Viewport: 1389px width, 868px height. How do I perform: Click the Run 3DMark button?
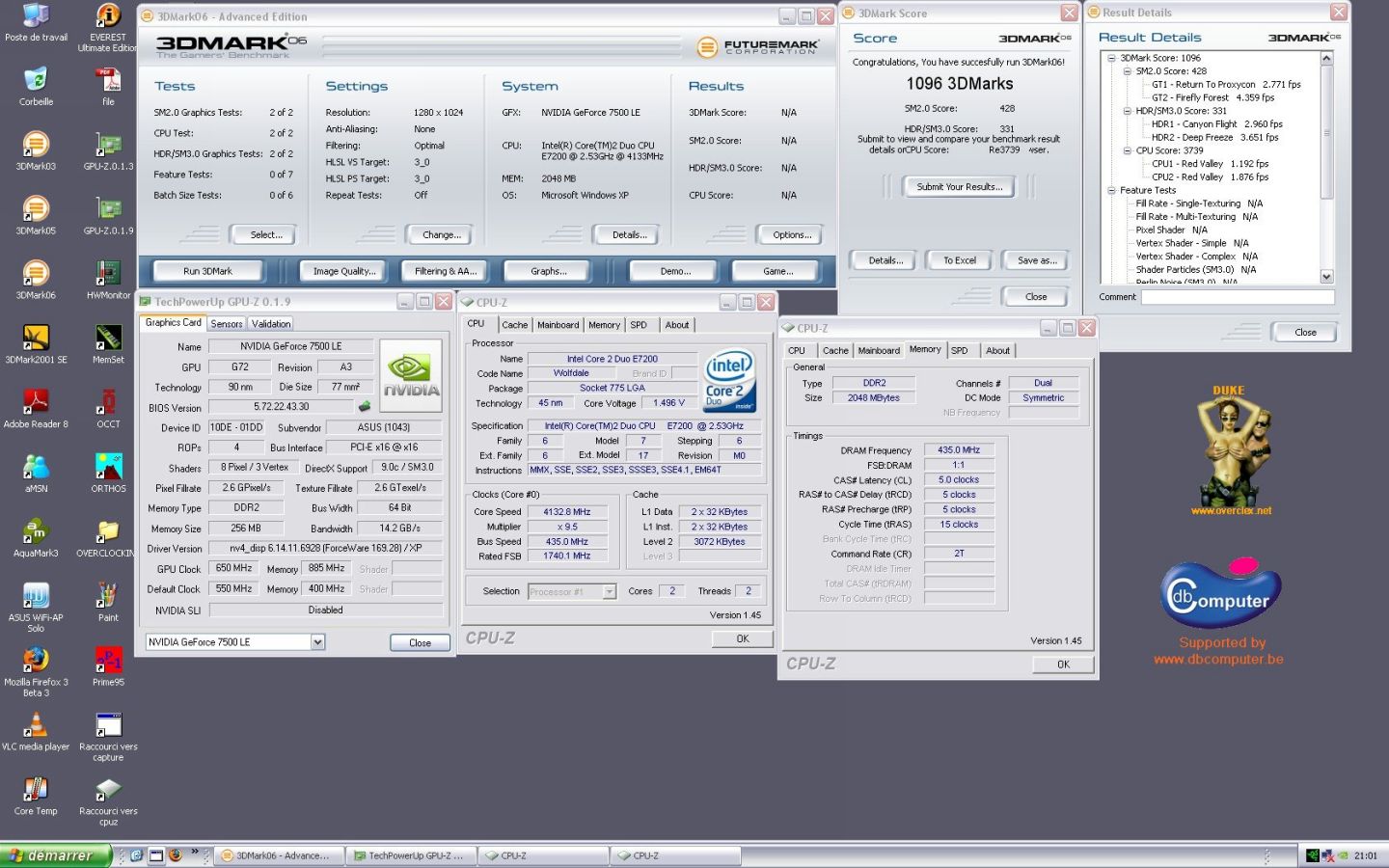[x=207, y=271]
